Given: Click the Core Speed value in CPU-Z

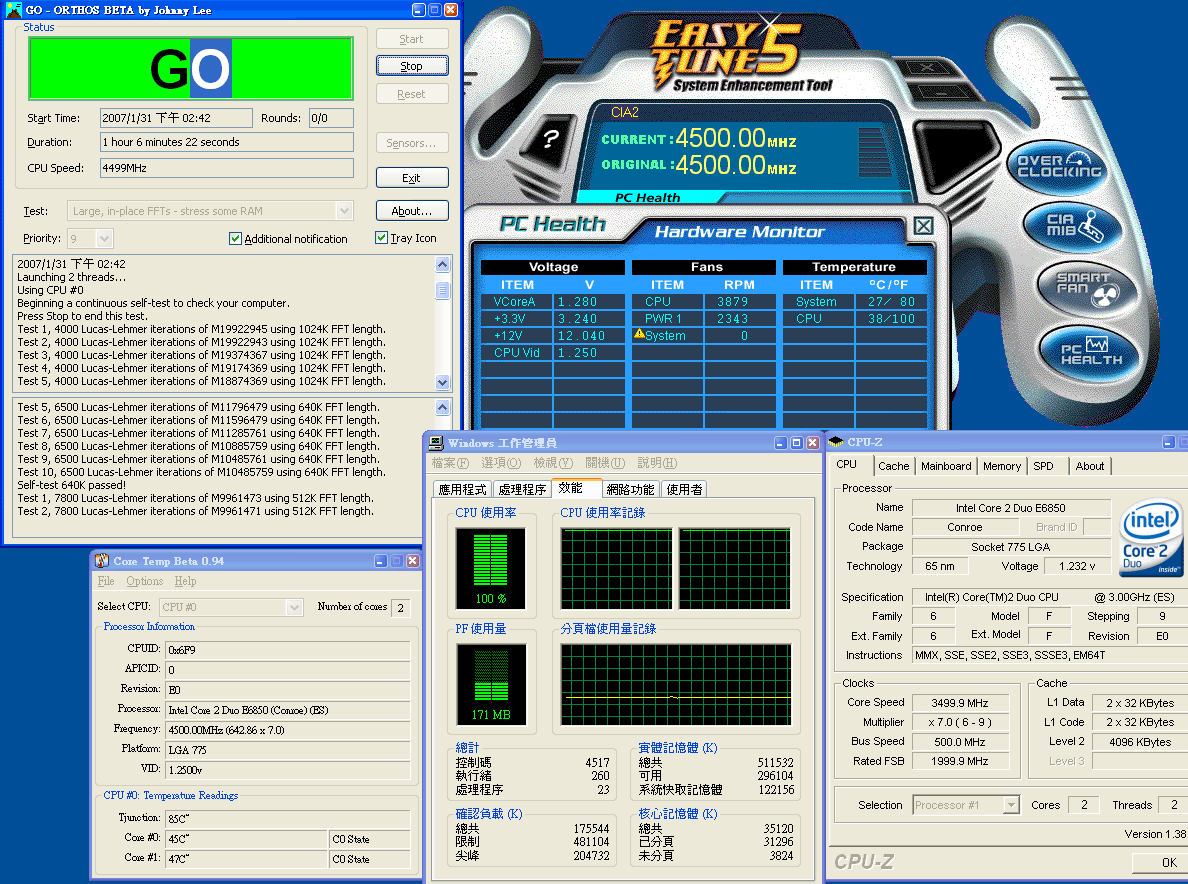Looking at the screenshot, I should (960, 703).
